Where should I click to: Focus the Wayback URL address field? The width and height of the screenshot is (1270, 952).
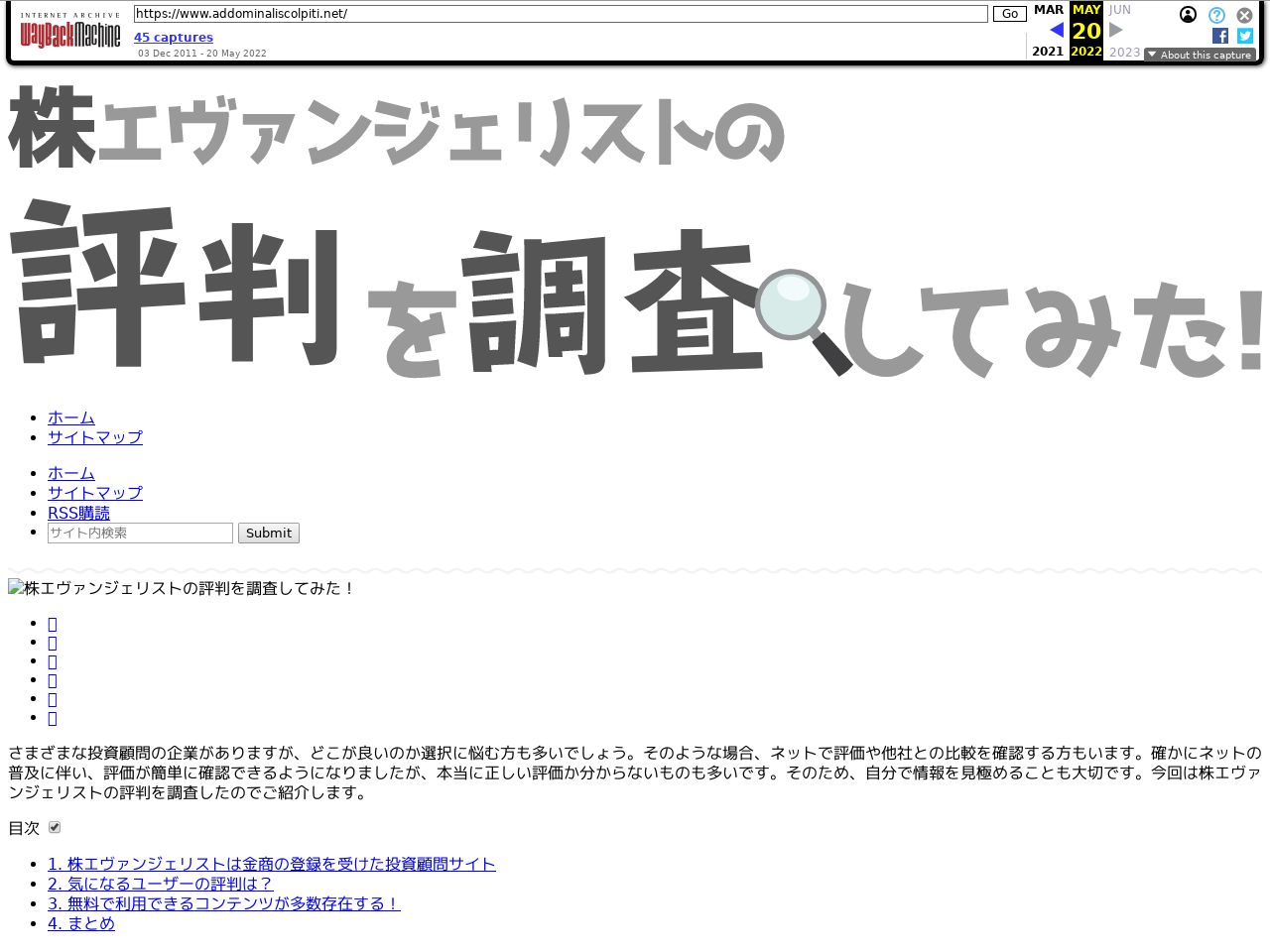click(x=561, y=14)
